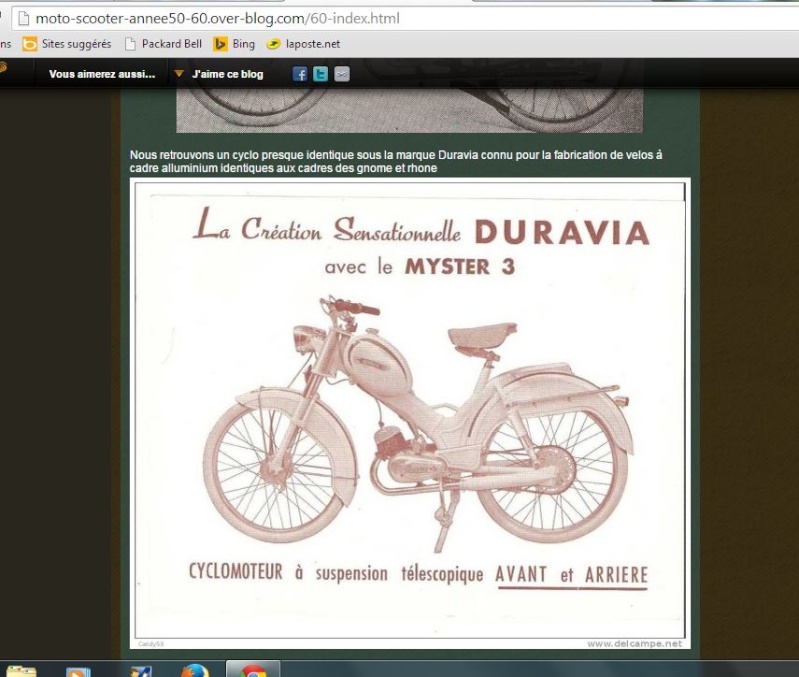Click the orange arrow beside J'aime ce blog
Image resolution: width=799 pixels, height=677 pixels.
[179, 74]
